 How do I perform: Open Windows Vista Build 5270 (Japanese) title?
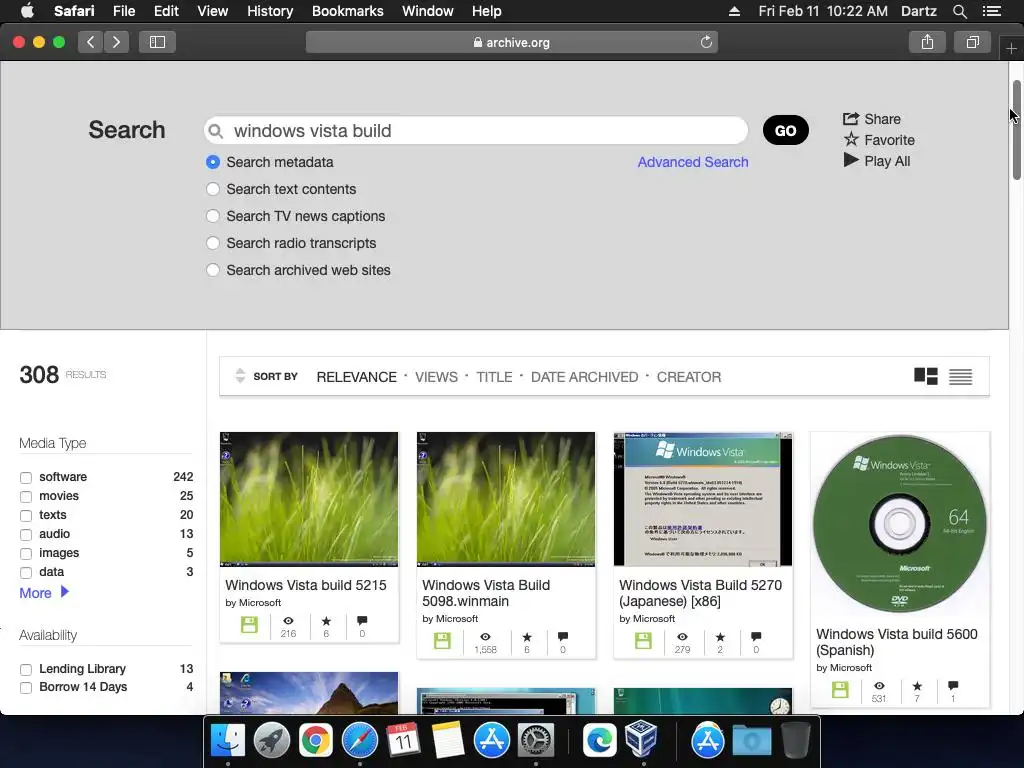click(700, 593)
